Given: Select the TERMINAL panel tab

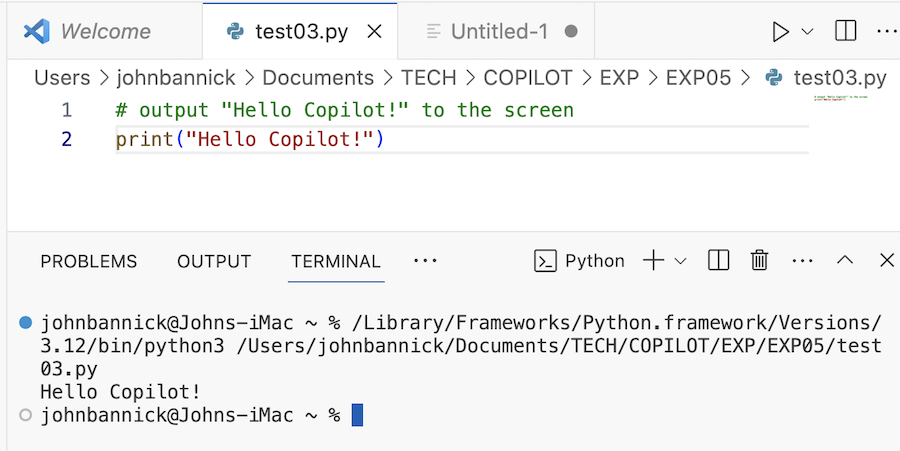Looking at the screenshot, I should click(x=336, y=262).
